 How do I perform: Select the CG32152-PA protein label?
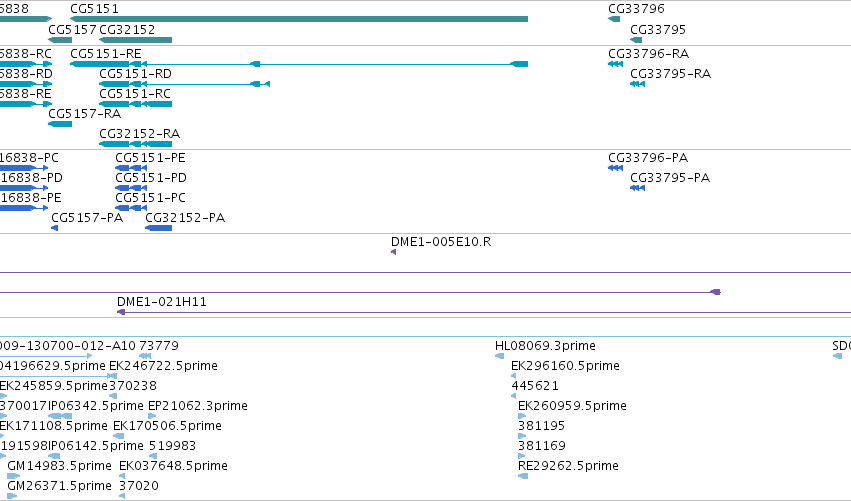pyautogui.click(x=185, y=218)
